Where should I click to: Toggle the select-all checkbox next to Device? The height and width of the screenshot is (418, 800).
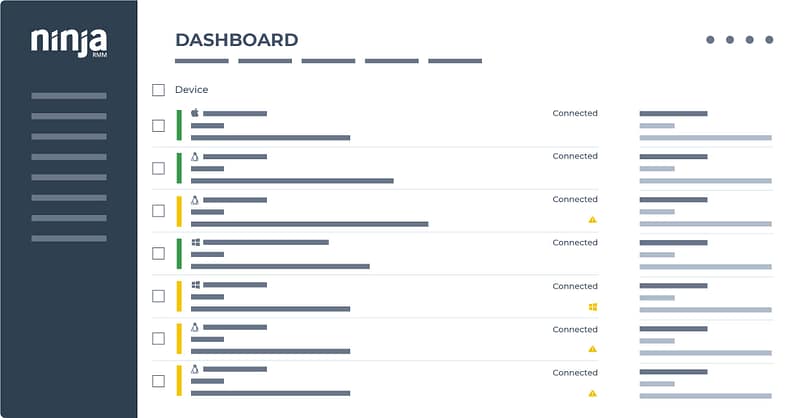pos(158,90)
